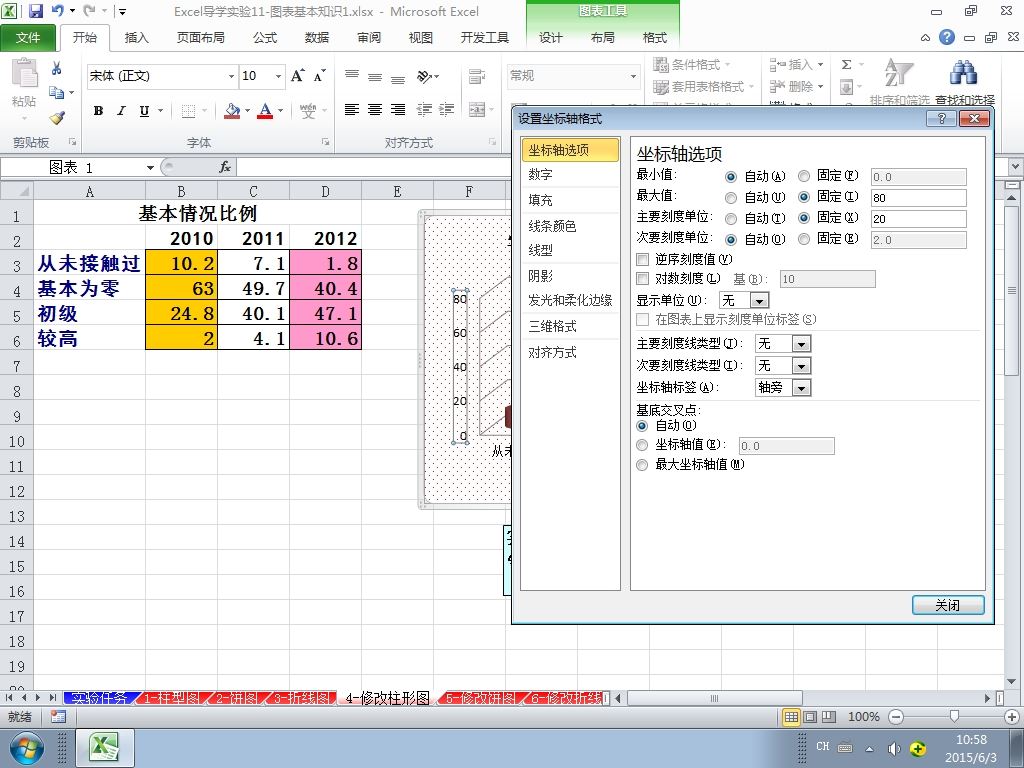Open the font size dropdown
This screenshot has width=1024, height=768.
(279, 76)
